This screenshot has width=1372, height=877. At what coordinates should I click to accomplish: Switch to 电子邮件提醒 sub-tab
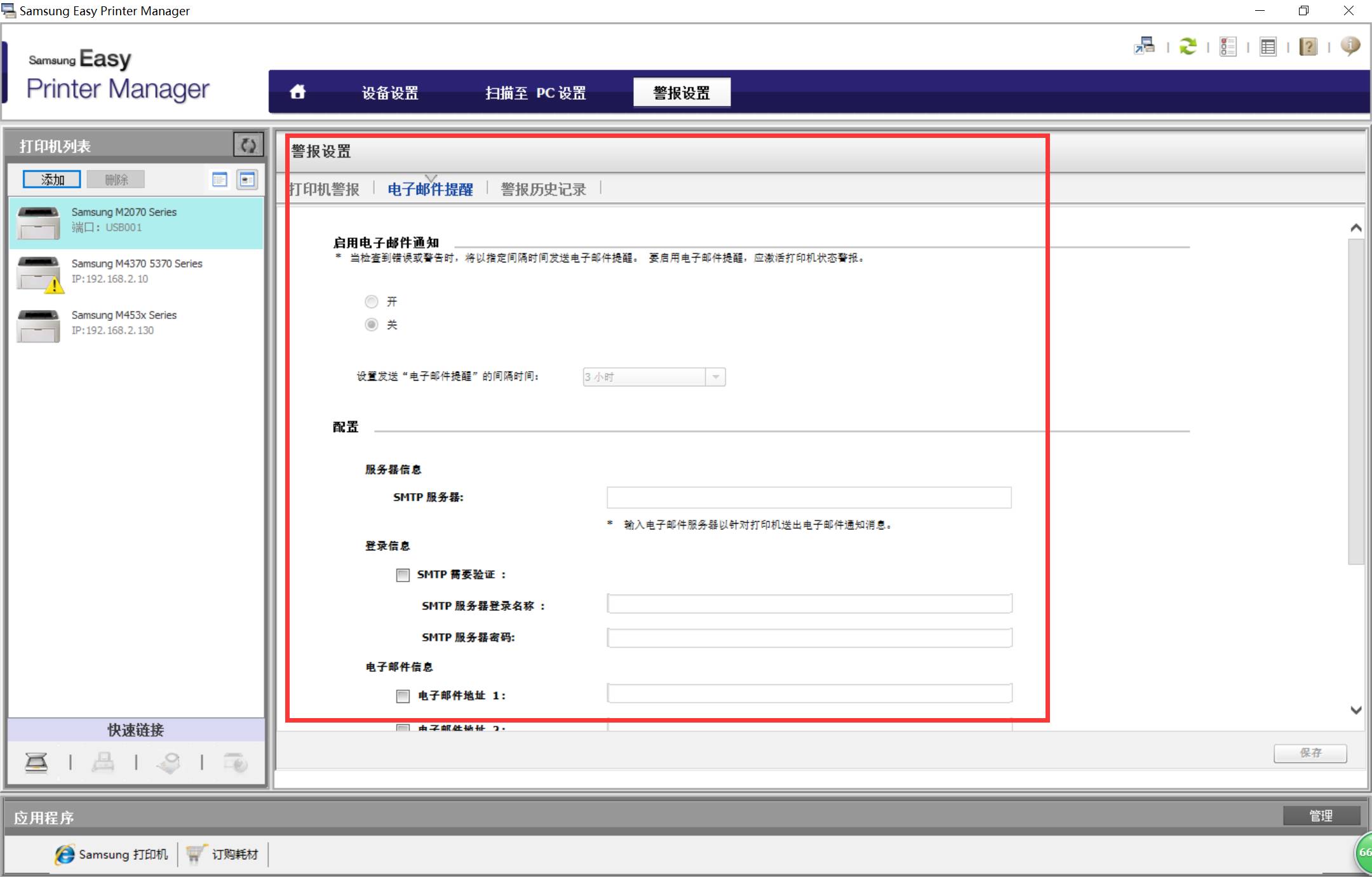[430, 189]
